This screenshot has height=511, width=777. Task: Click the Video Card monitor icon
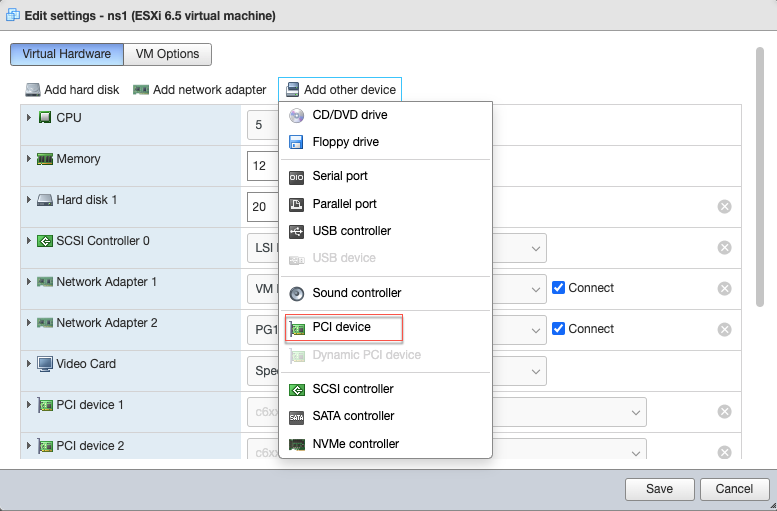pos(45,364)
